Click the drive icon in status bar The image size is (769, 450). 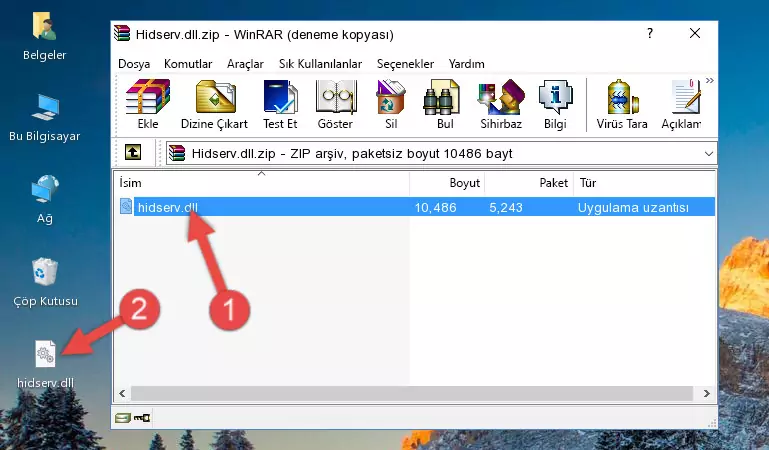(x=123, y=418)
